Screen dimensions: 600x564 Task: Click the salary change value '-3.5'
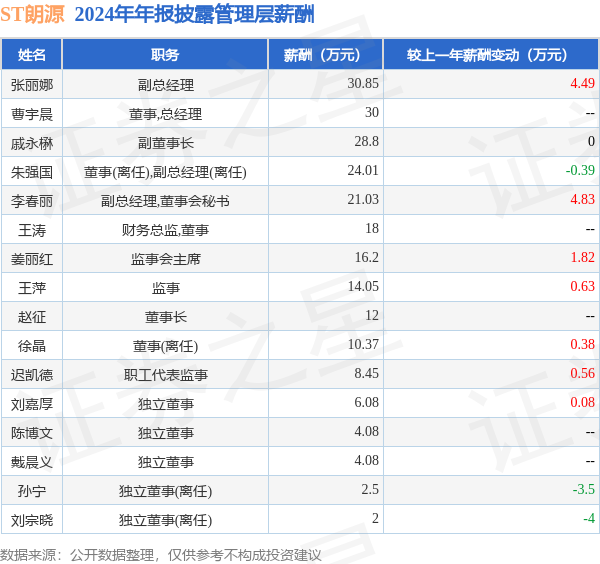pos(584,489)
